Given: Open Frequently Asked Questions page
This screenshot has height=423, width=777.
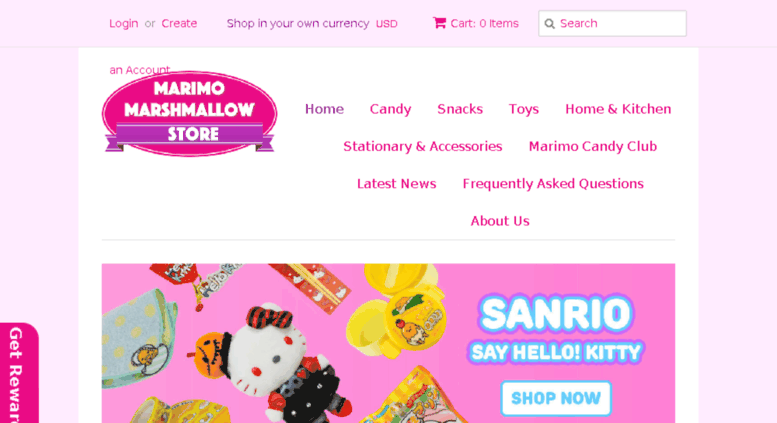Looking at the screenshot, I should tap(553, 184).
